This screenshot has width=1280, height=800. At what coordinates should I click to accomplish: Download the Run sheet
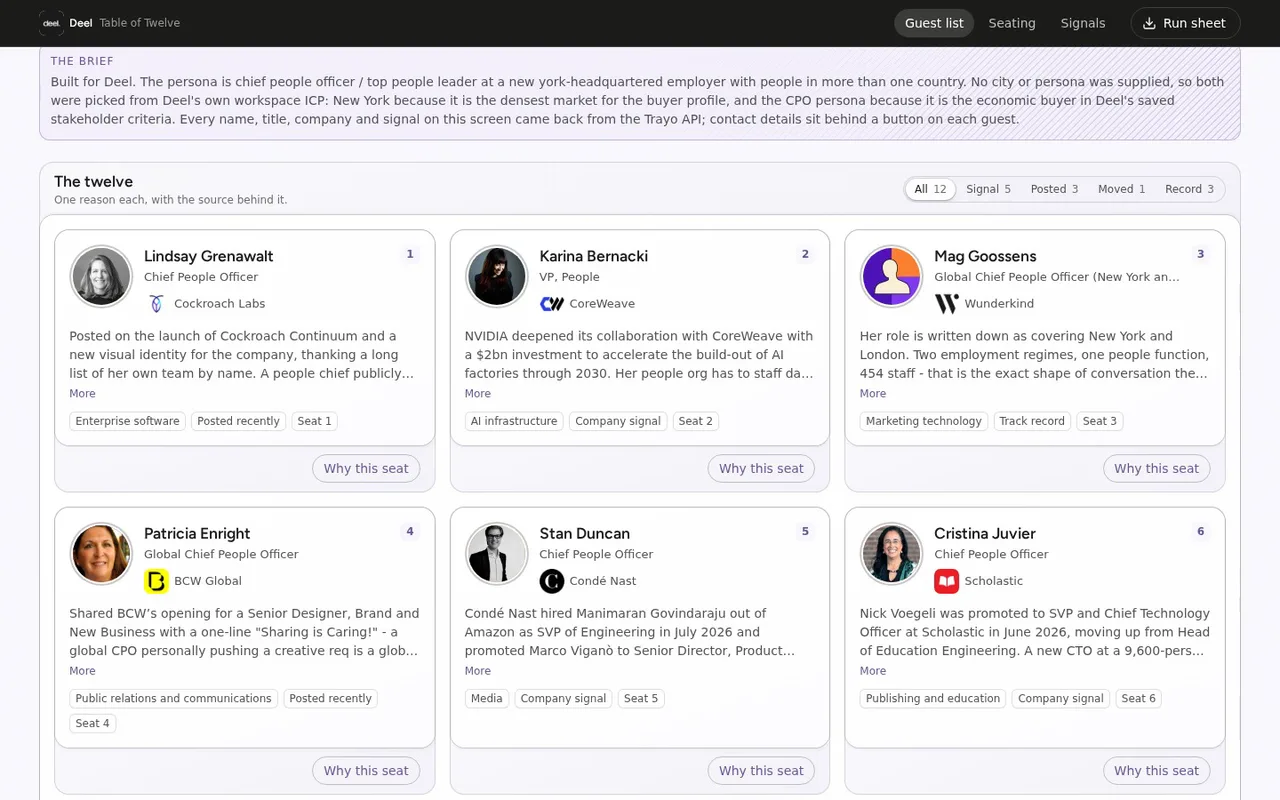[x=1185, y=23]
